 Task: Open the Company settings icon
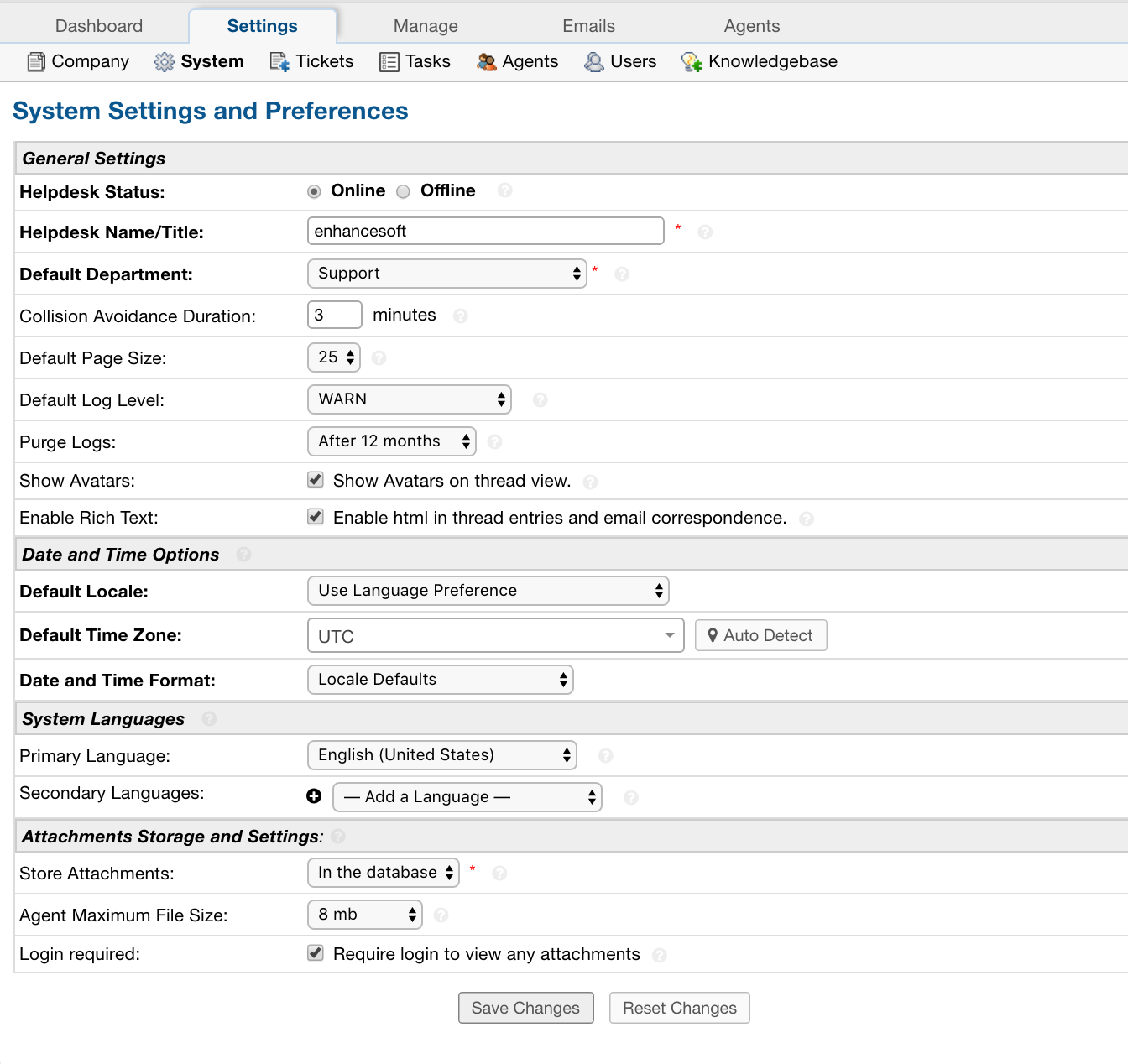36,62
